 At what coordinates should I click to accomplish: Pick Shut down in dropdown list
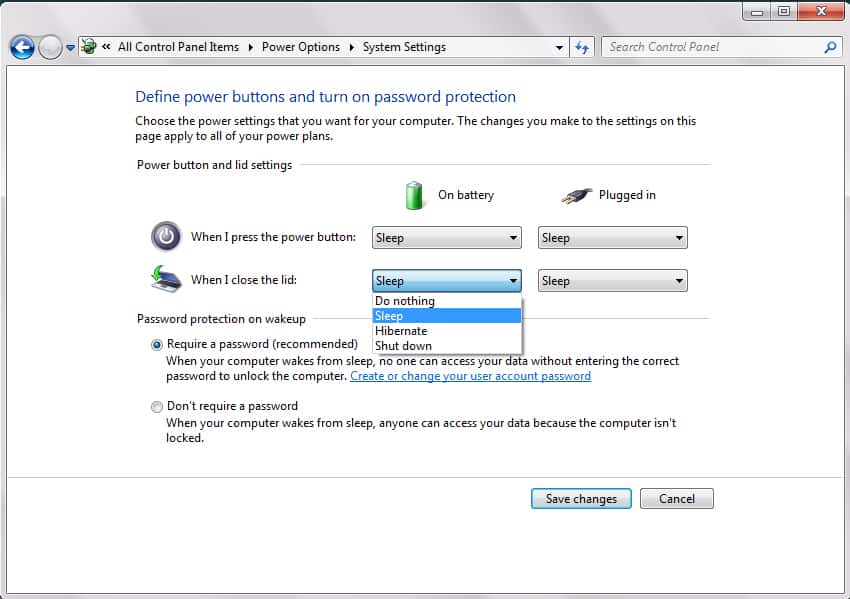click(403, 346)
